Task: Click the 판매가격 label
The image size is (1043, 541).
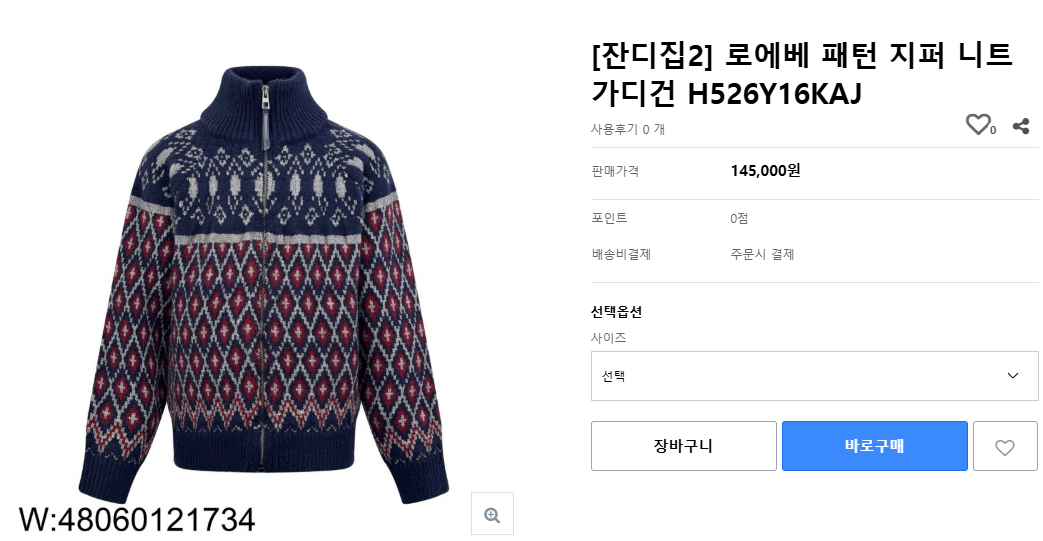Action: [x=615, y=171]
